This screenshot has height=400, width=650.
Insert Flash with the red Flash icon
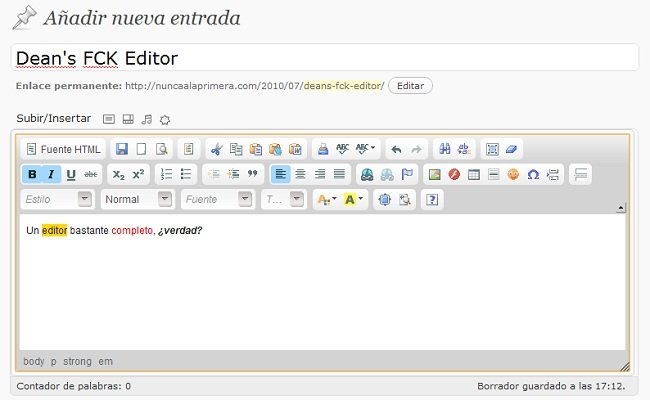(x=454, y=175)
